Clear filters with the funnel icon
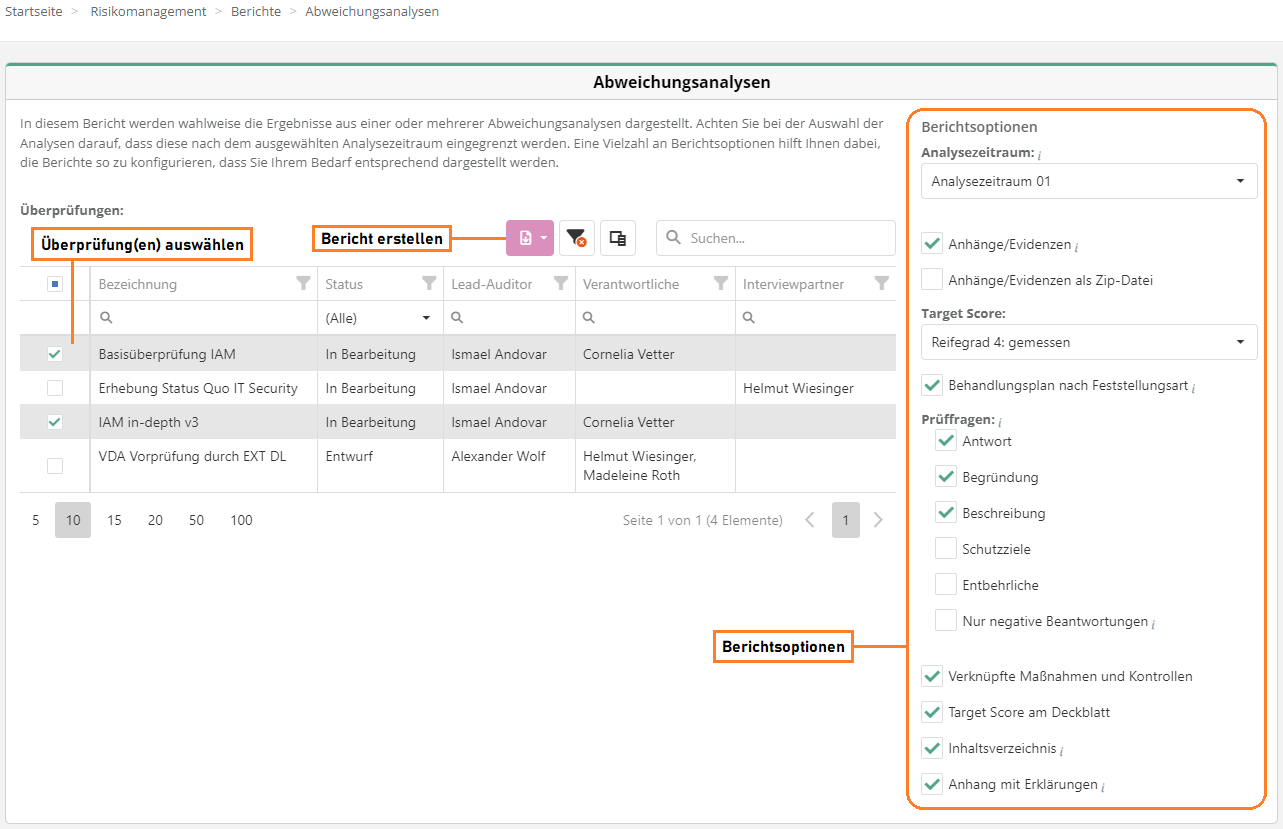The width and height of the screenshot is (1283, 829). pyautogui.click(x=575, y=238)
